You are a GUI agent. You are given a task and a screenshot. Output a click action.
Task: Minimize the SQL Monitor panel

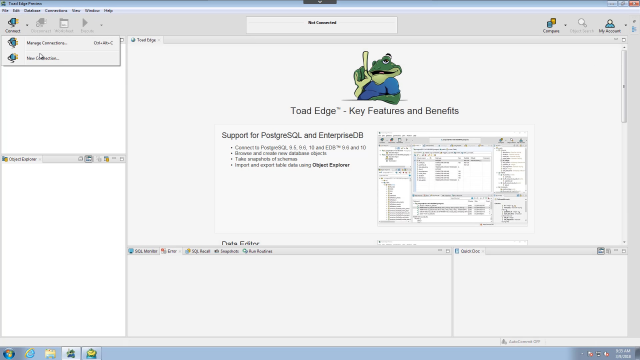[x=440, y=250]
